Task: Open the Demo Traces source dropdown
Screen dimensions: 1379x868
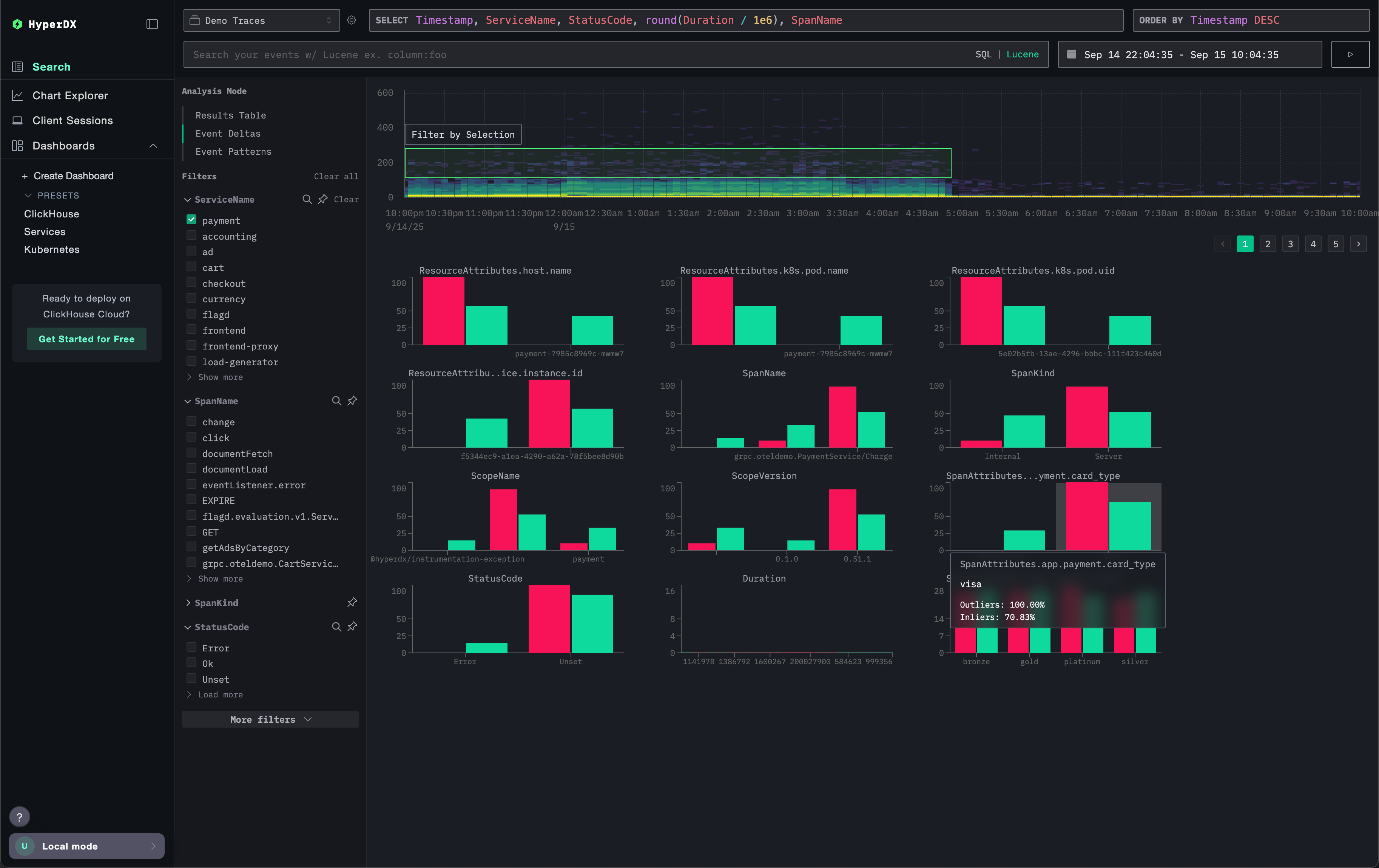Action: [x=261, y=20]
